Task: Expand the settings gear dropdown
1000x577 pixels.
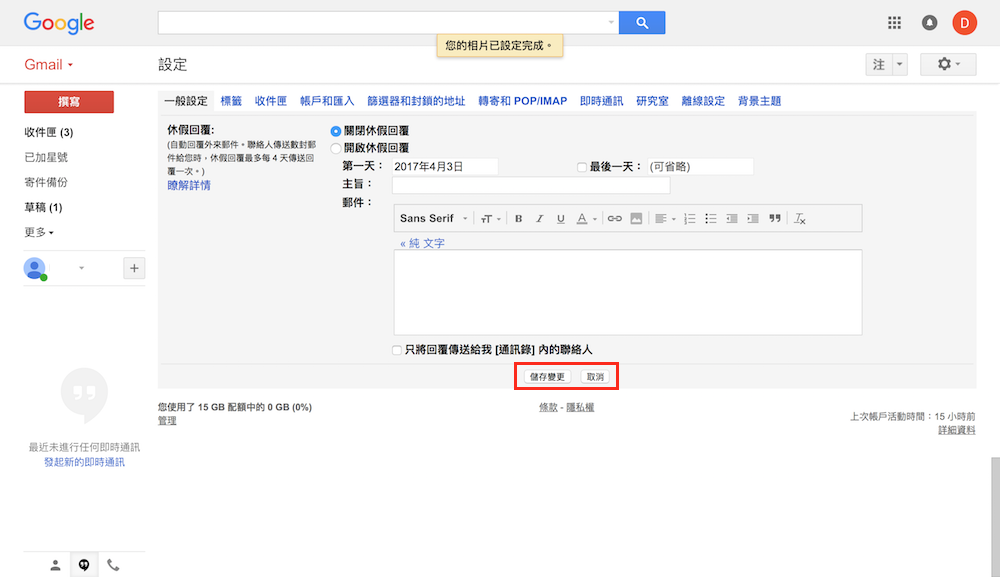Action: (x=948, y=64)
